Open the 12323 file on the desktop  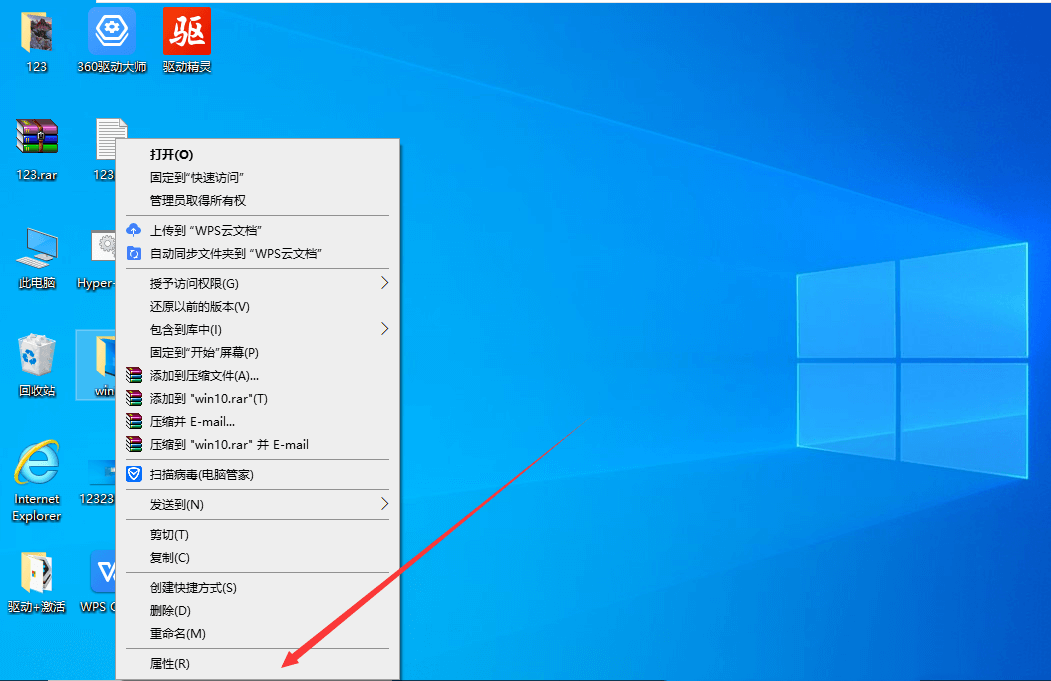coord(99,470)
